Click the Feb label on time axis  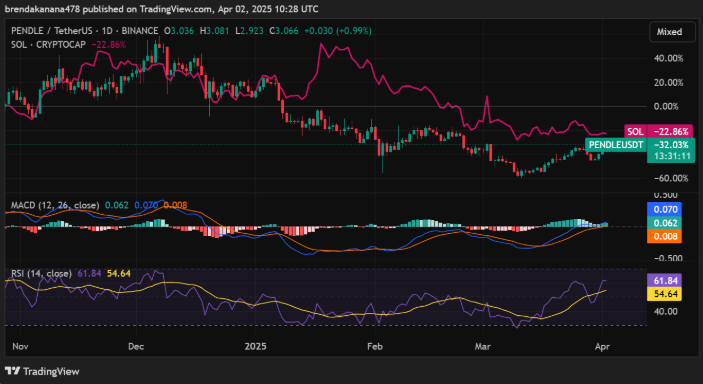pyautogui.click(x=374, y=347)
